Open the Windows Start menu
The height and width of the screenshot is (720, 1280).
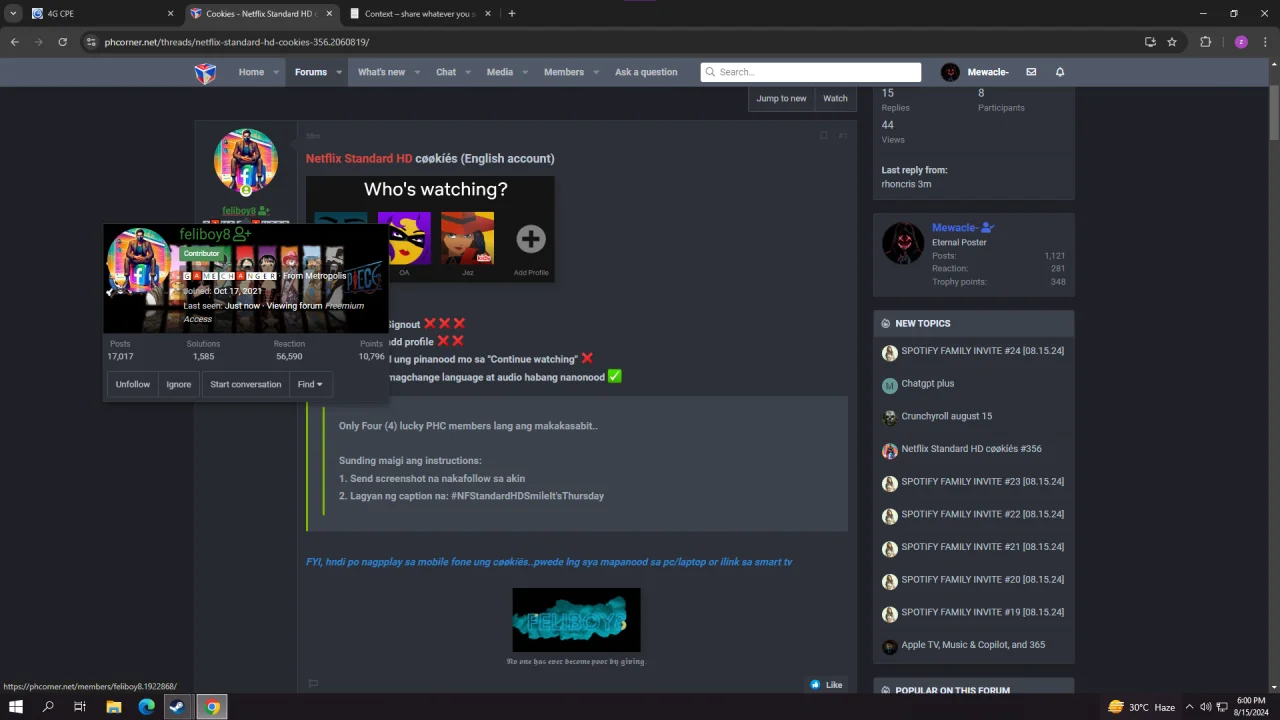[15, 707]
